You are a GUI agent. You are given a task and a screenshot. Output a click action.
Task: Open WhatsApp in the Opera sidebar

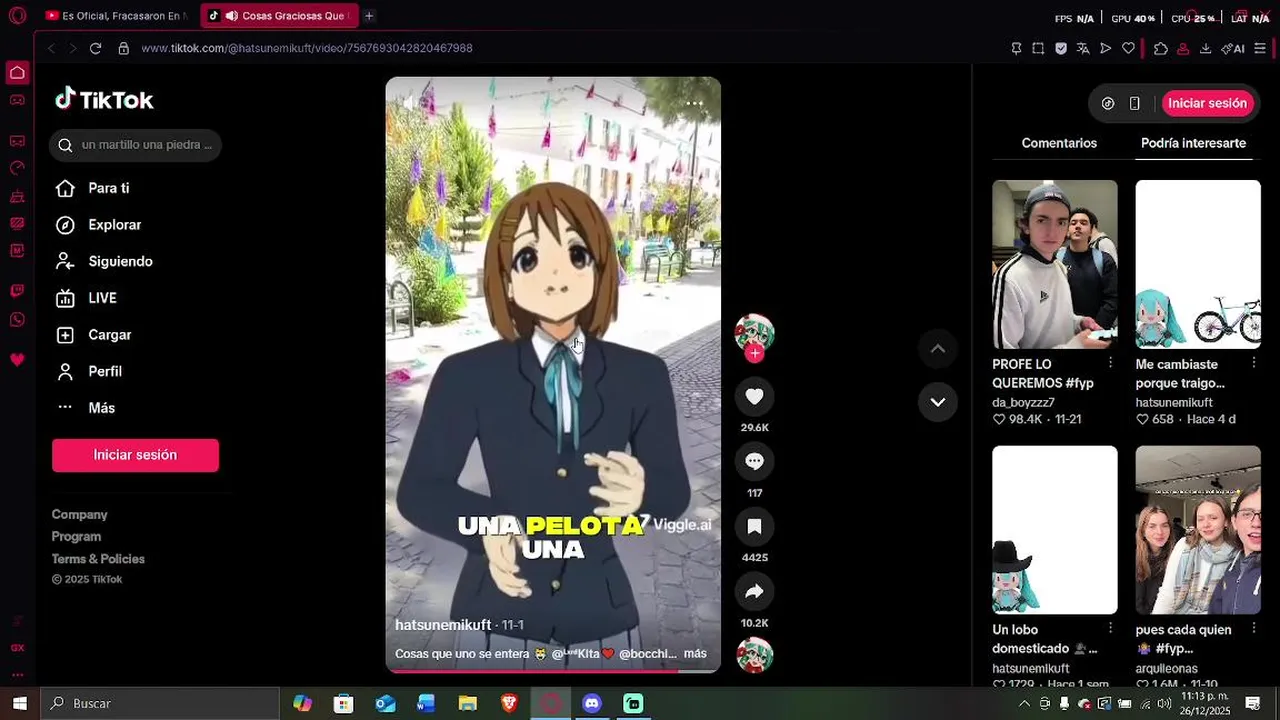pos(17,320)
